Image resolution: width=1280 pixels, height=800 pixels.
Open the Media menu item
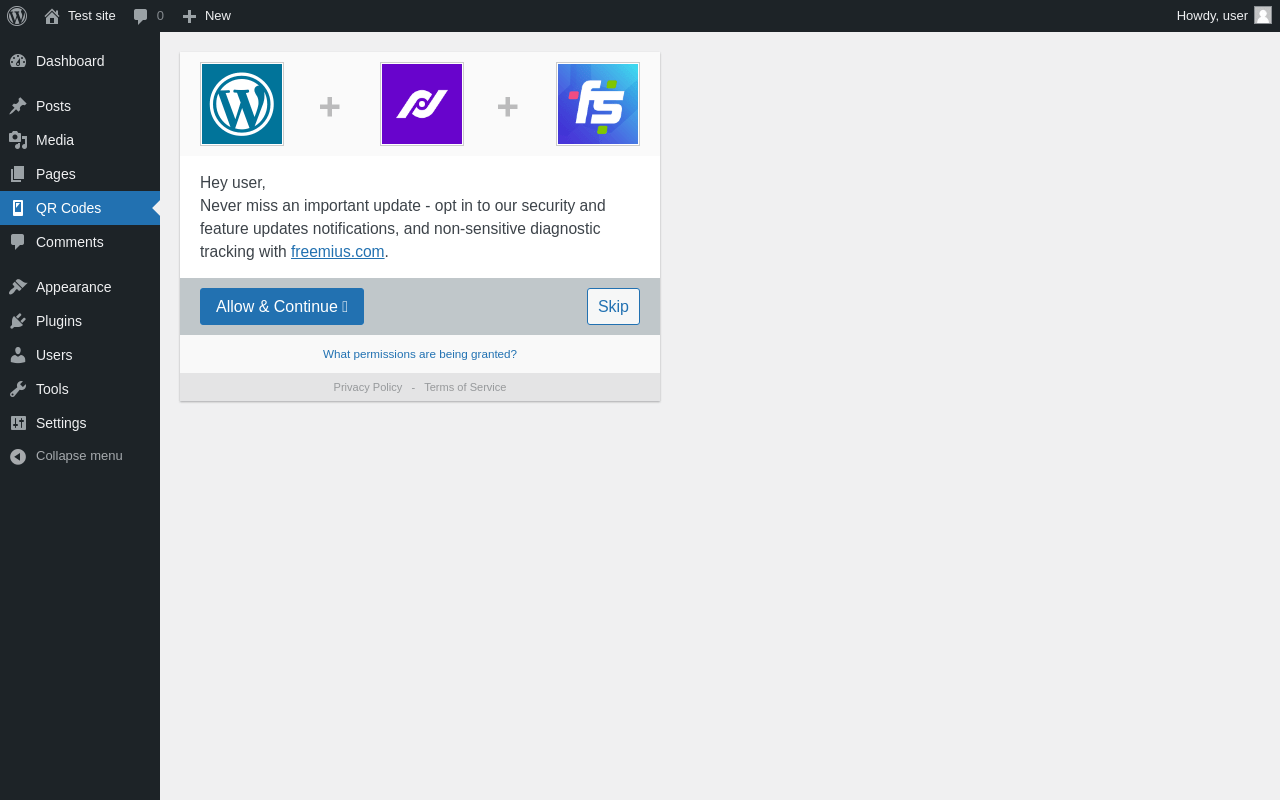pyautogui.click(x=80, y=140)
